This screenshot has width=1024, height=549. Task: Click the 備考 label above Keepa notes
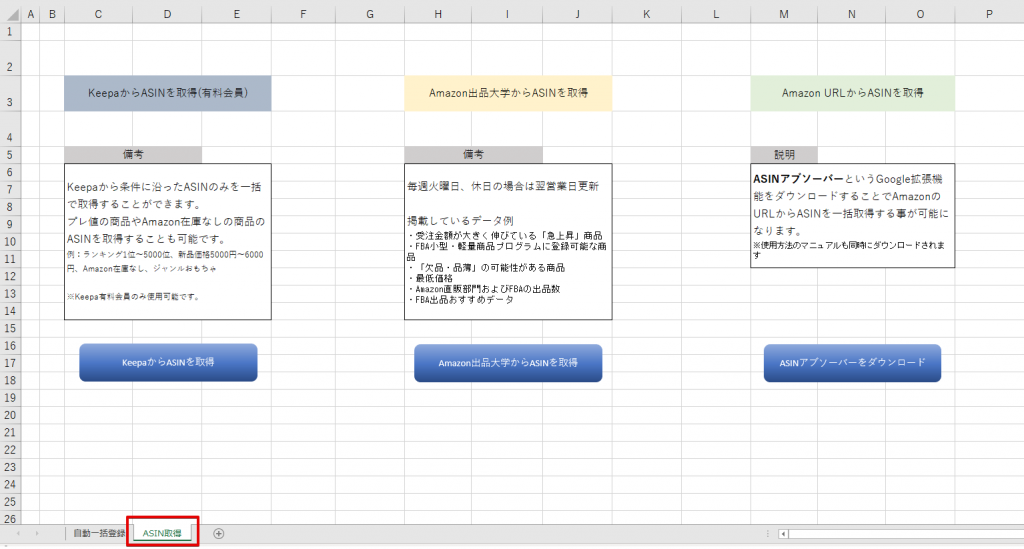pos(133,155)
